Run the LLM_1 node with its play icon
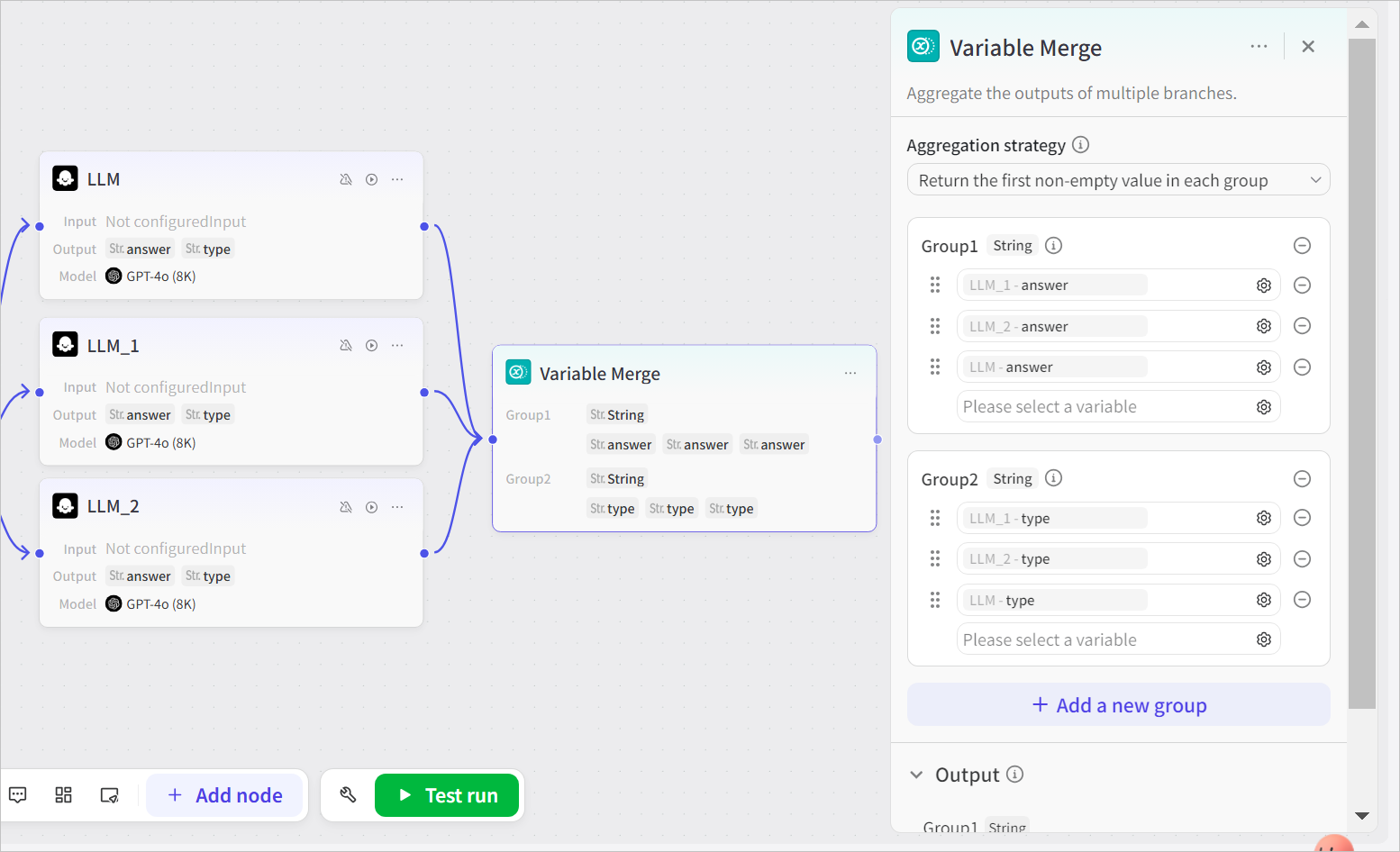Screen dimensions: 1400x852 pos(371,346)
